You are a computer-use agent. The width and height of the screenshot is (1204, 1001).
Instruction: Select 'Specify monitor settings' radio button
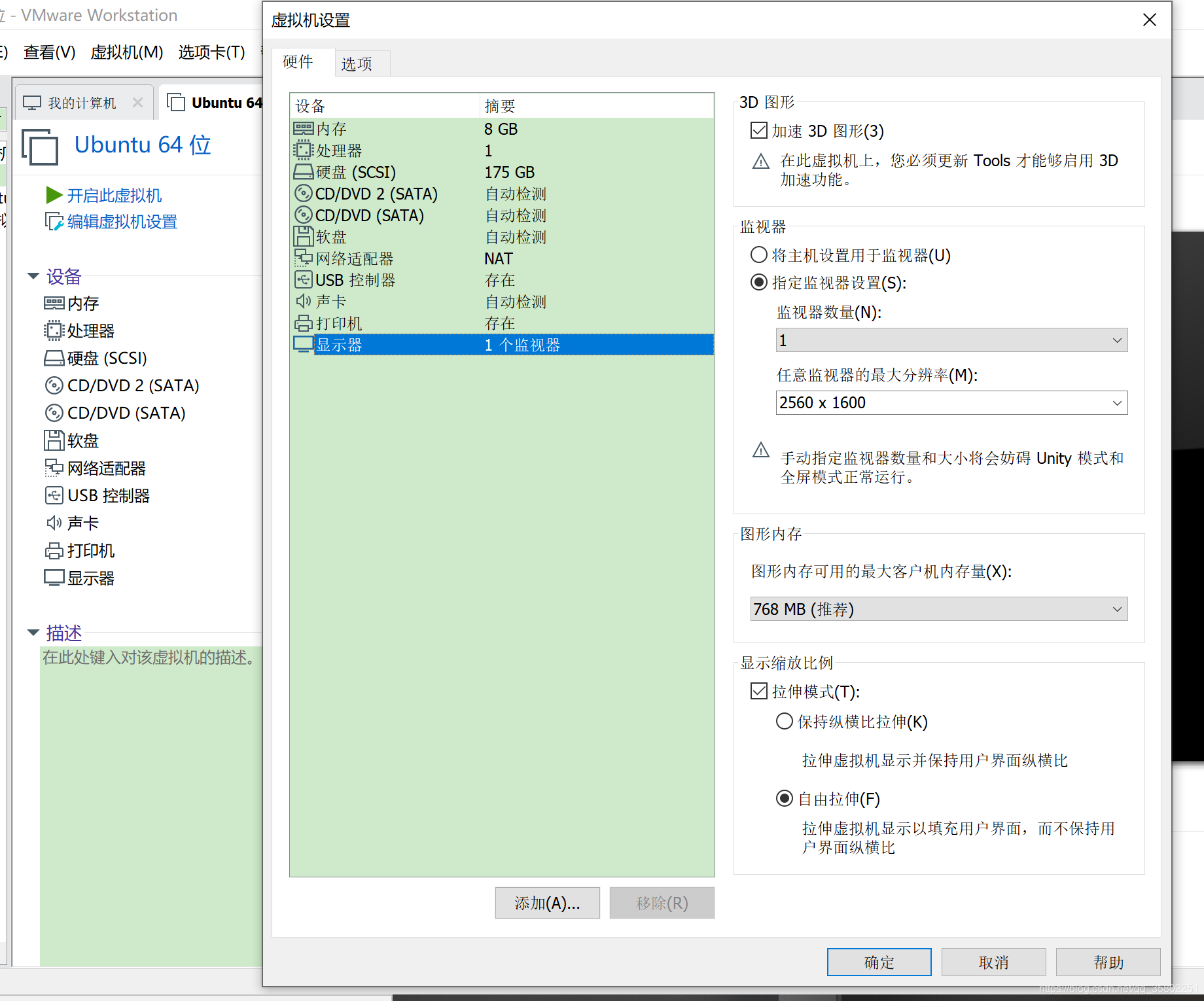point(759,282)
